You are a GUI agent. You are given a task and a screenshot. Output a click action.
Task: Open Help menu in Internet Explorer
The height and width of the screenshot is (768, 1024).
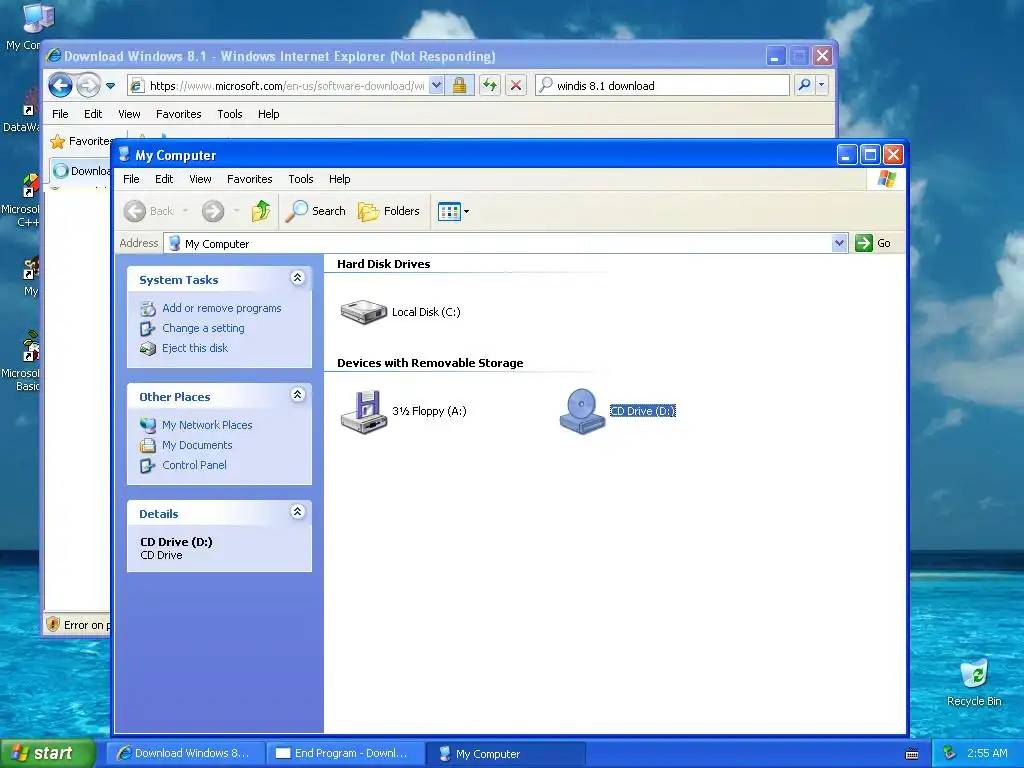(x=268, y=114)
